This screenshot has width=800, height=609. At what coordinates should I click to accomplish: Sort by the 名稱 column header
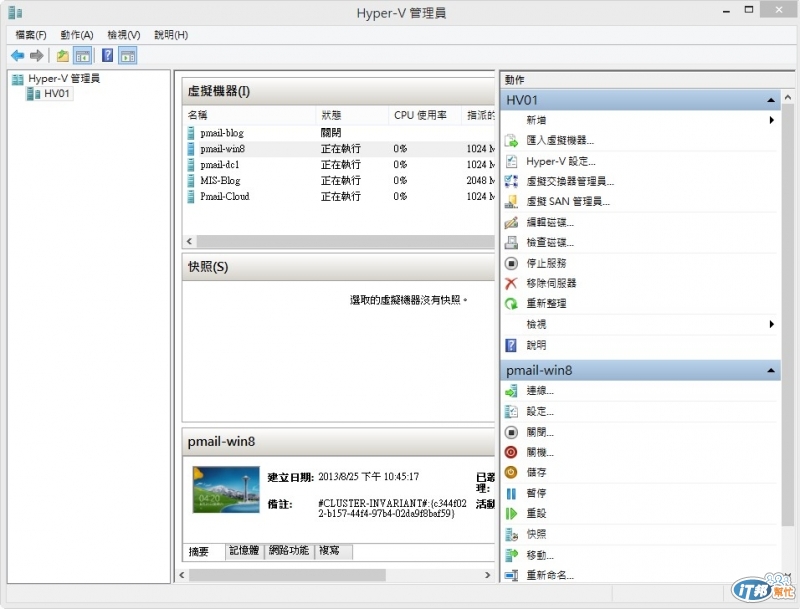[249, 115]
